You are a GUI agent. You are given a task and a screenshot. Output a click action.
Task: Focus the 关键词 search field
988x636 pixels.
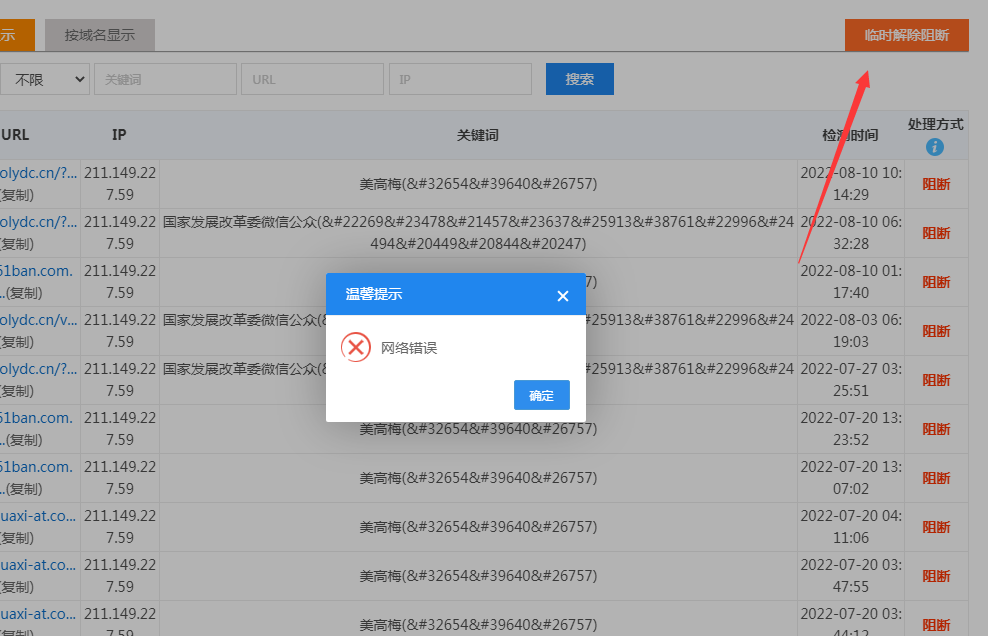[165, 79]
